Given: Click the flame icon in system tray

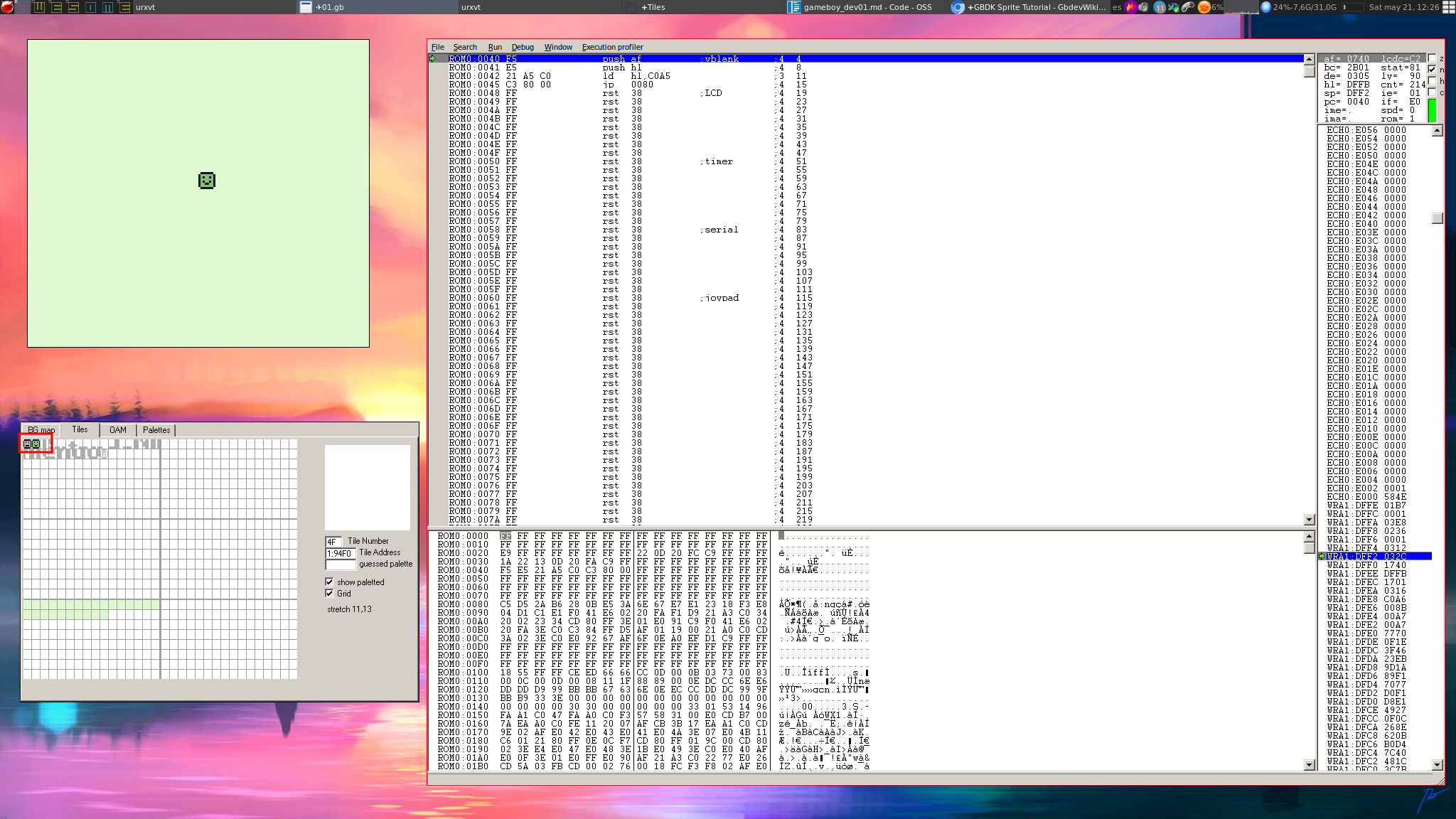Looking at the screenshot, I should 1130,7.
